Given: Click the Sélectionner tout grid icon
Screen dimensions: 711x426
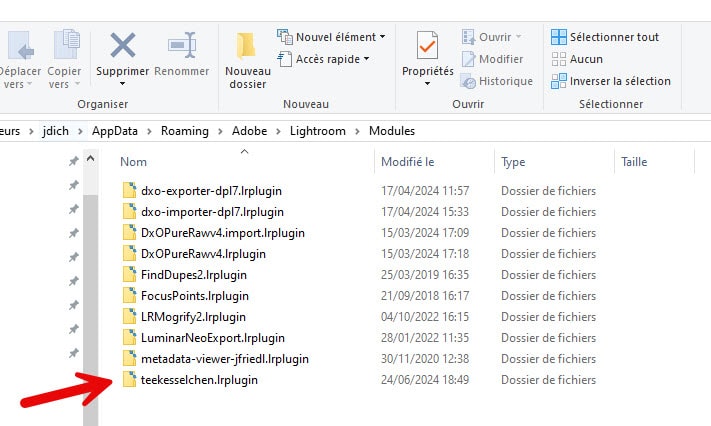Looking at the screenshot, I should [x=559, y=37].
